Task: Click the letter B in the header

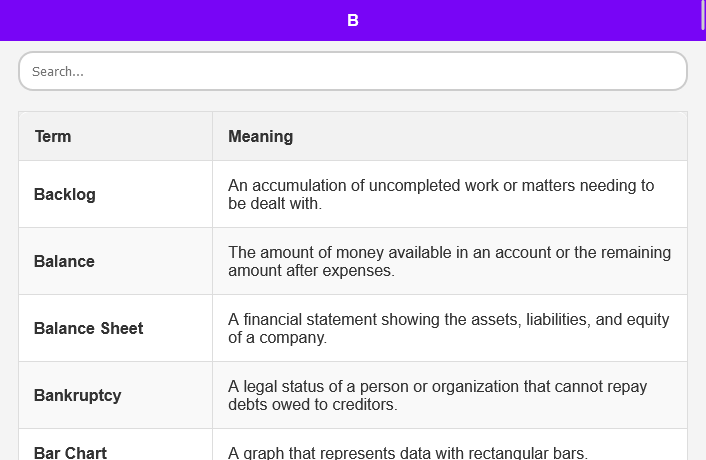Action: tap(353, 20)
